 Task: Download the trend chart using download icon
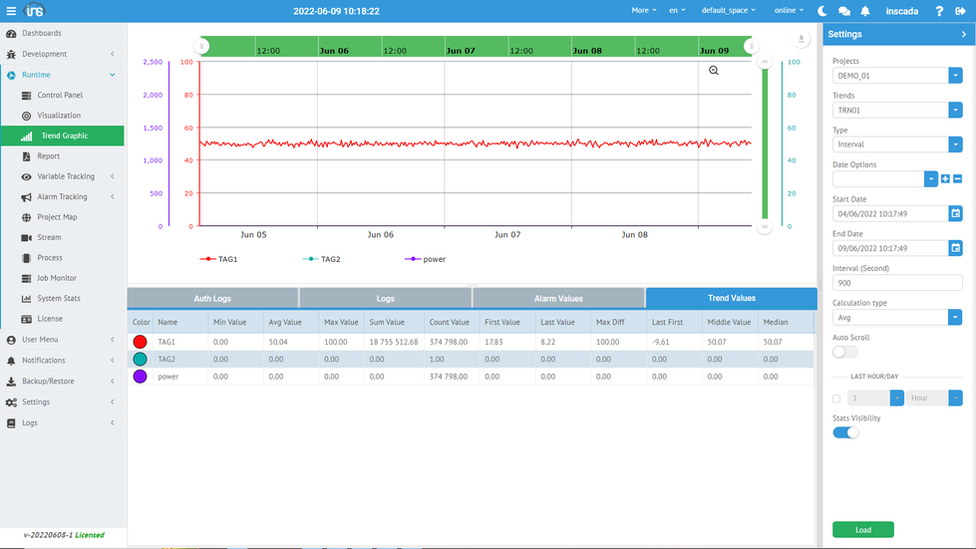click(801, 40)
